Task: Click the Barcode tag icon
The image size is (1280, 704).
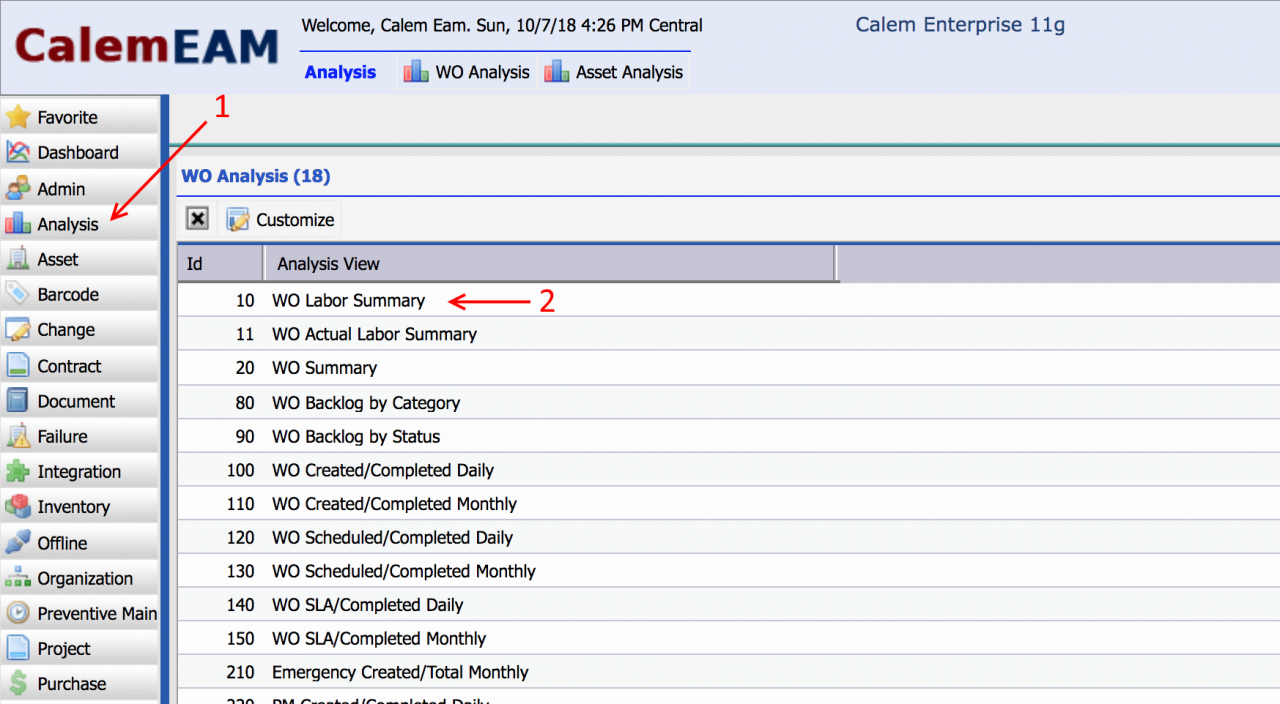Action: (18, 294)
